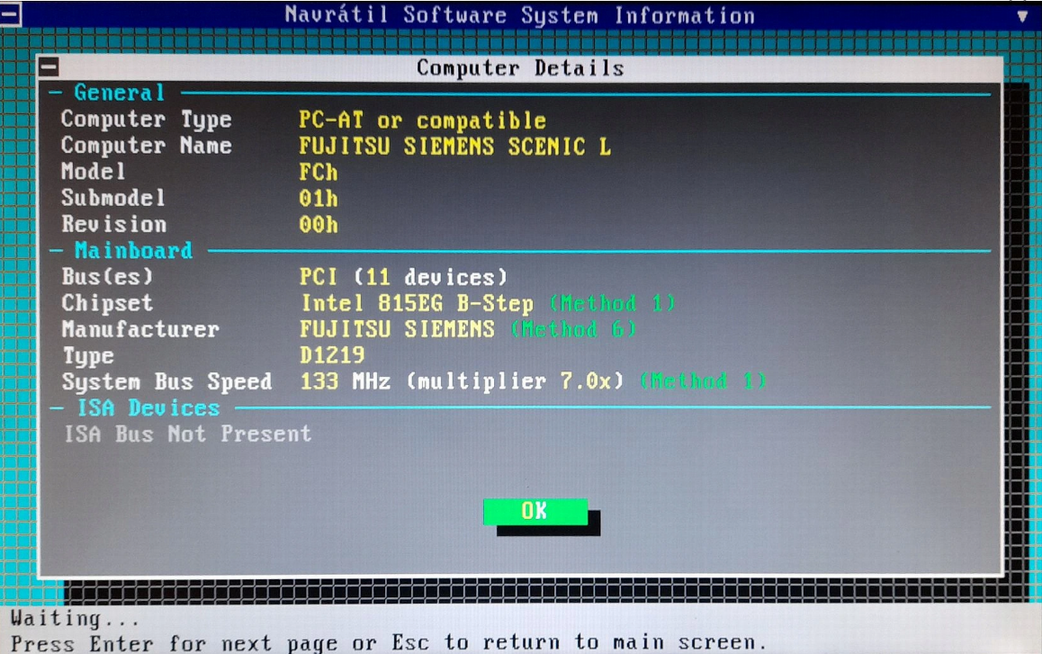Click the Revision value '00h'
This screenshot has height=654, width=1042.
tap(318, 225)
